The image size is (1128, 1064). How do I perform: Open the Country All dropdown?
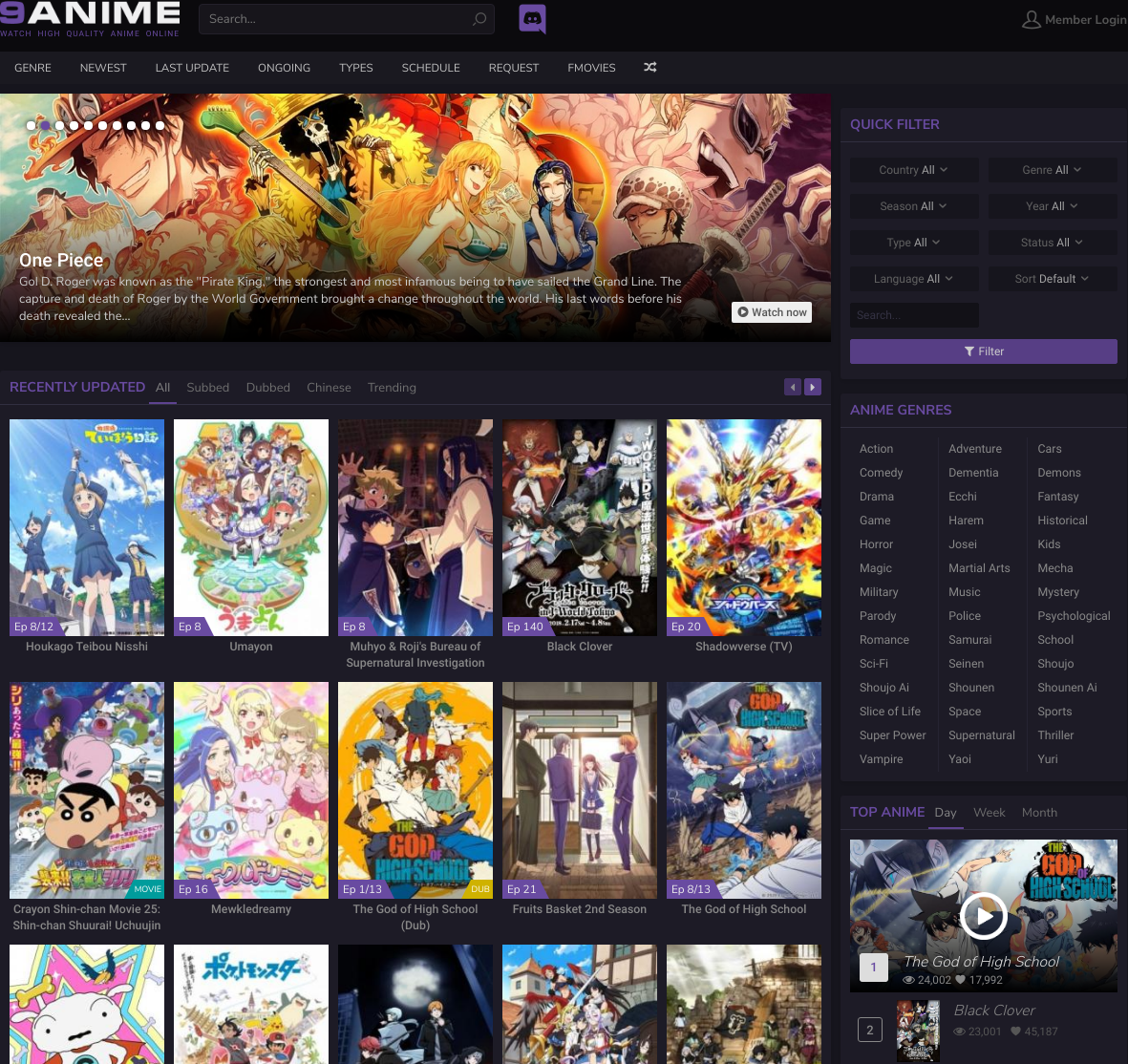tap(914, 170)
